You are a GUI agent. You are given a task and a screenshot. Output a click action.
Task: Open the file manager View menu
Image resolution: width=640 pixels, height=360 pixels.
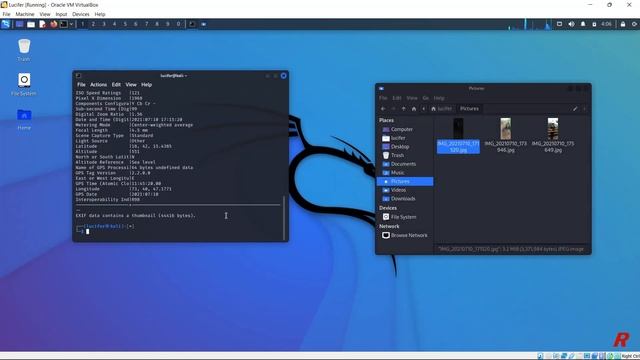tap(412, 98)
